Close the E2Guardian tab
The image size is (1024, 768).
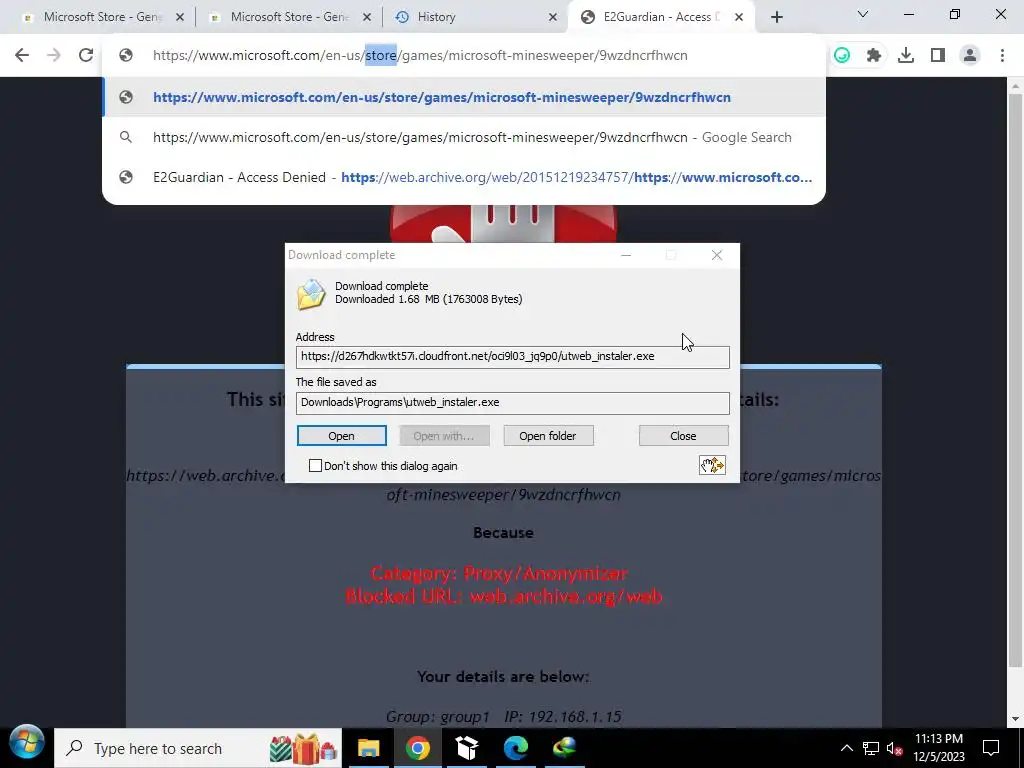click(739, 18)
